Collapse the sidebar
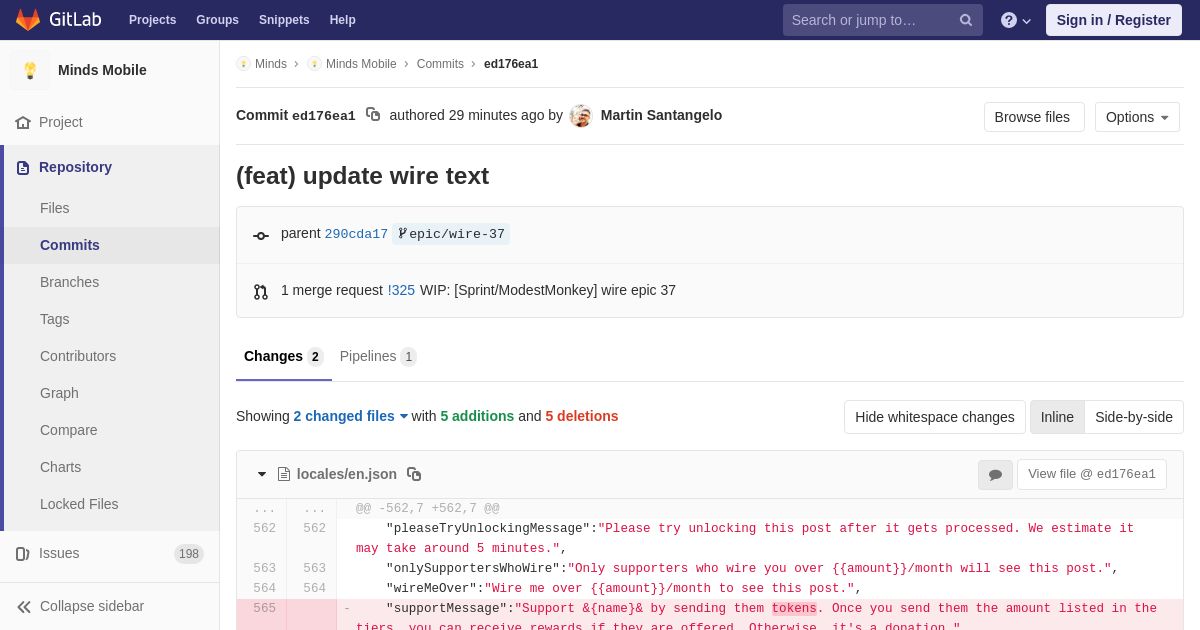This screenshot has width=1200, height=630. (110, 606)
